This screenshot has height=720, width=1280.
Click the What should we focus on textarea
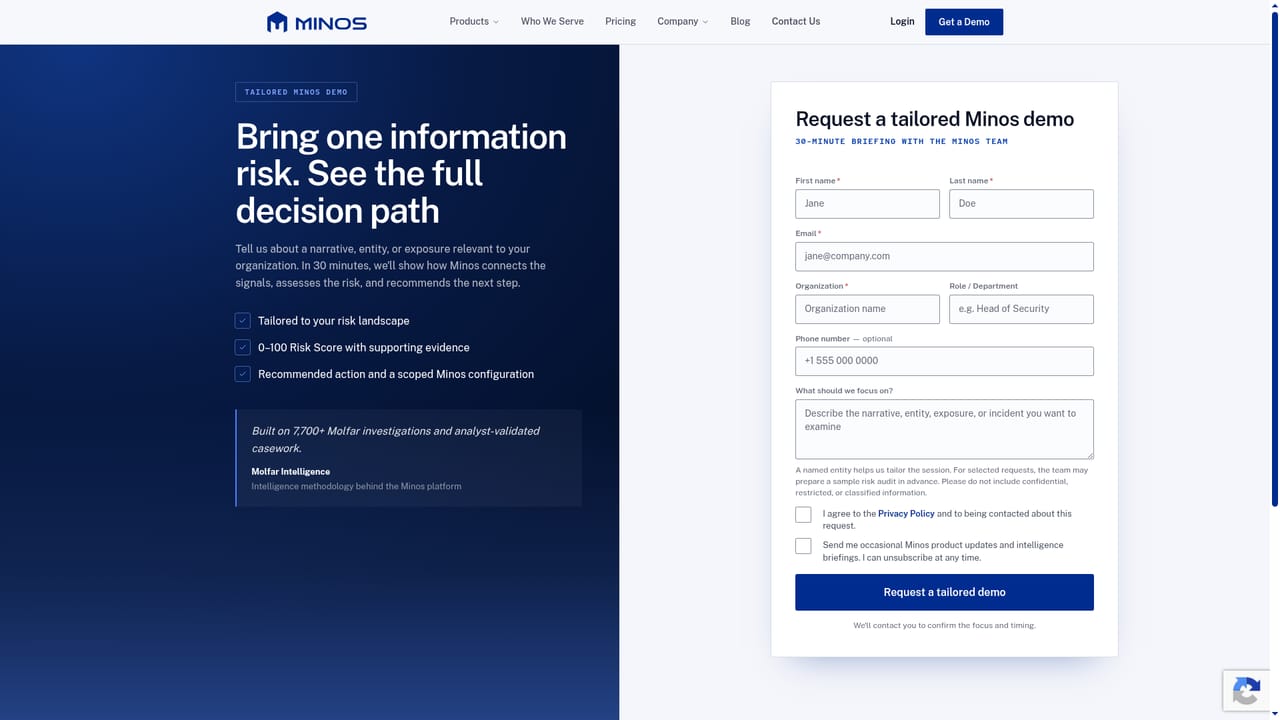coord(944,429)
